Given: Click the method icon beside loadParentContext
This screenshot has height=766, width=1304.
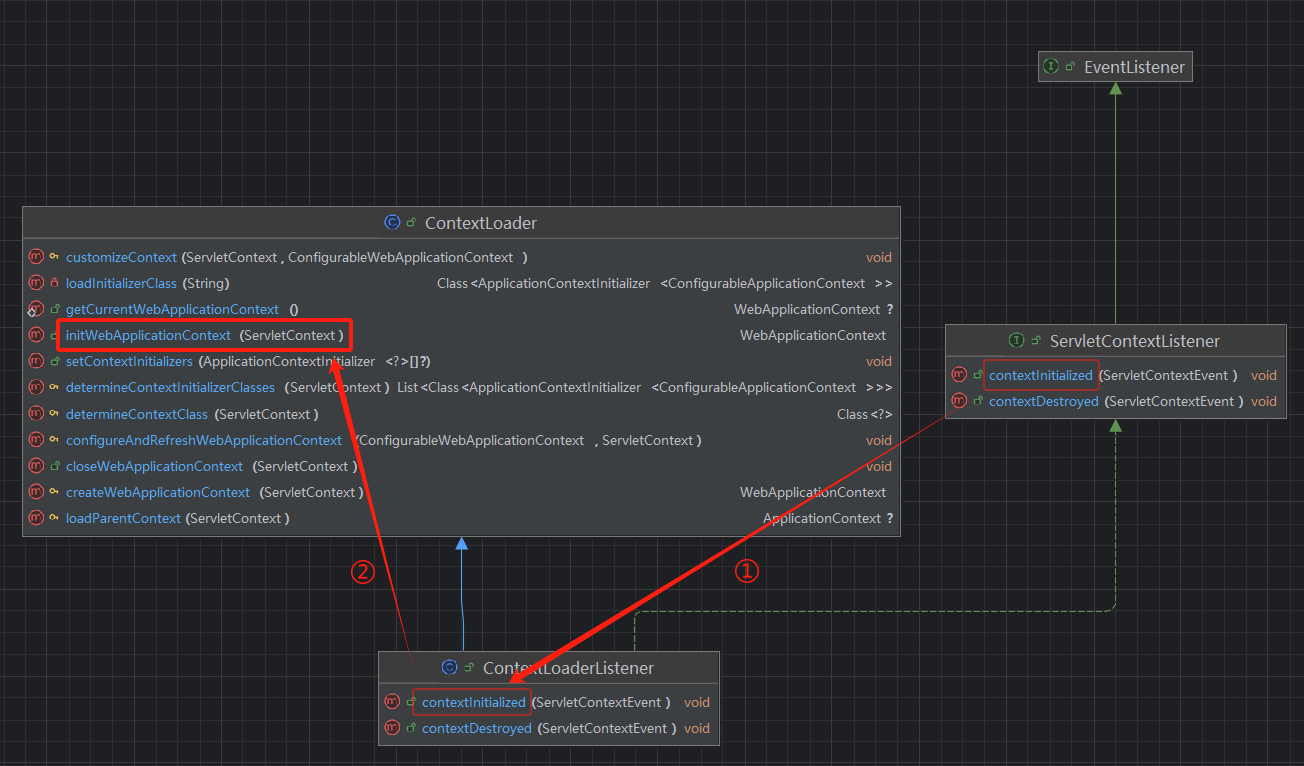Looking at the screenshot, I should pos(37,518).
